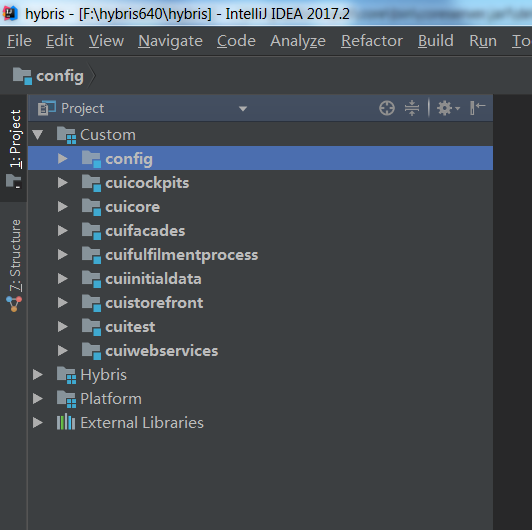This screenshot has height=530, width=532.
Task: Click the cuitest module folder icon
Action: [x=91, y=327]
